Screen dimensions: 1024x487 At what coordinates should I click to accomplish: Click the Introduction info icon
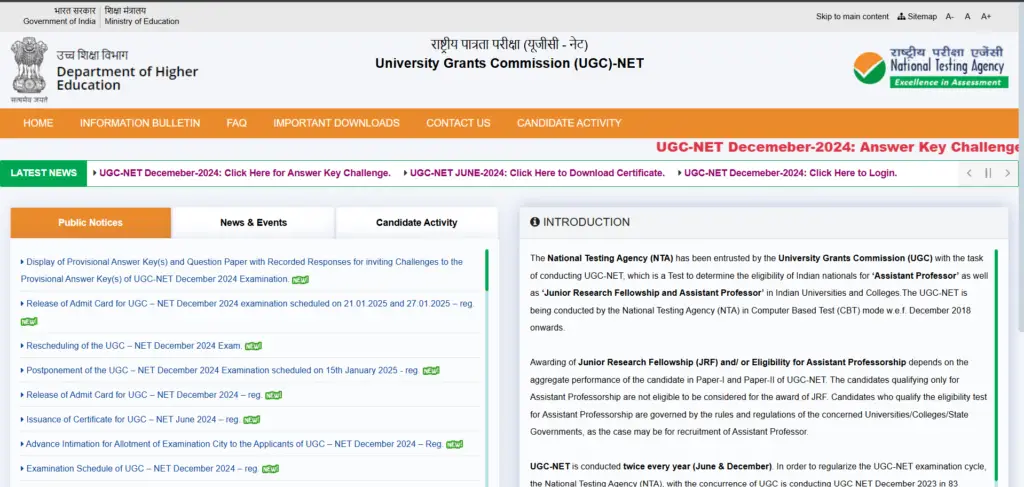(535, 222)
